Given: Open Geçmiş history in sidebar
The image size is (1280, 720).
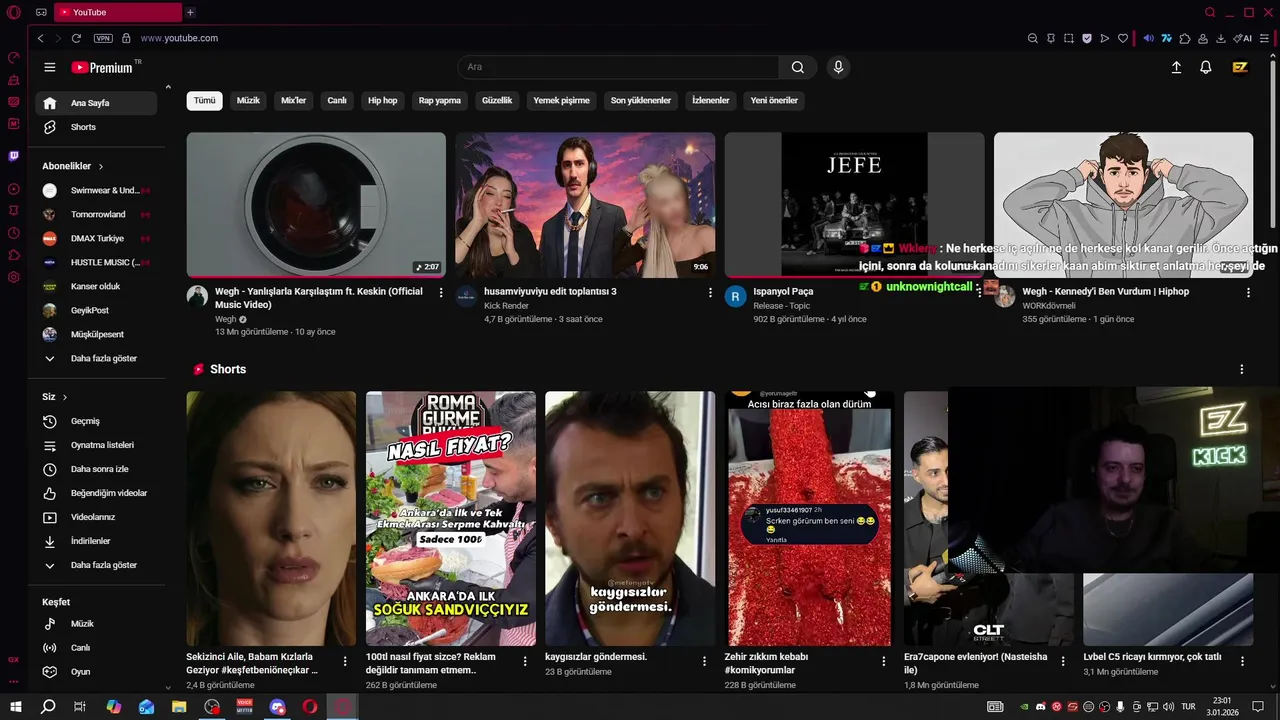Looking at the screenshot, I should (x=96, y=421).
